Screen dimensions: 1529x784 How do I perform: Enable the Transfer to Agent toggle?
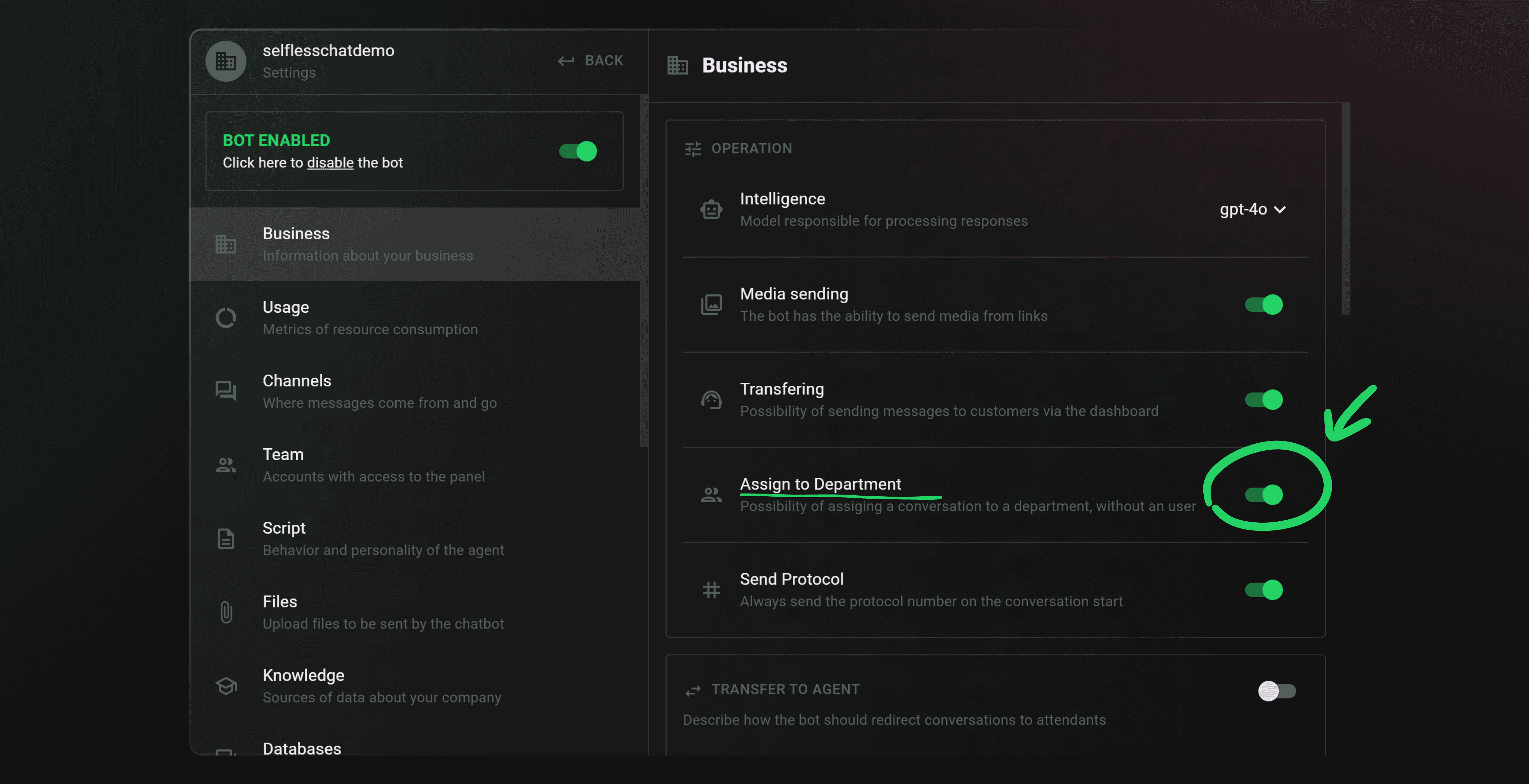coord(1277,691)
